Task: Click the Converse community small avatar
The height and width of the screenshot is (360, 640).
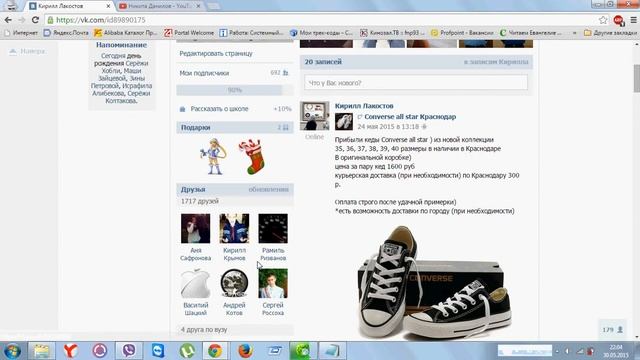Action: (x=344, y=122)
